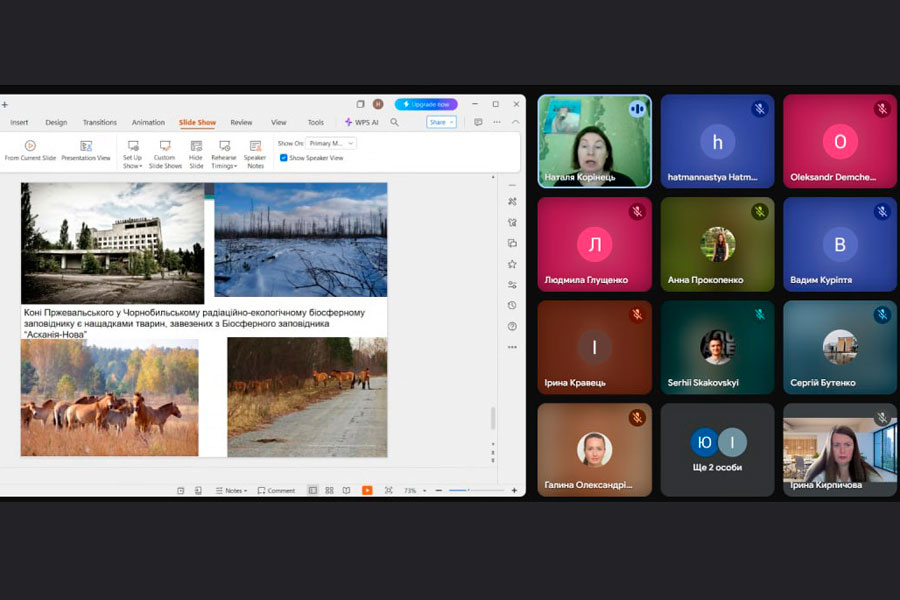Switch to the Transitions tab
900x600 pixels.
click(100, 122)
